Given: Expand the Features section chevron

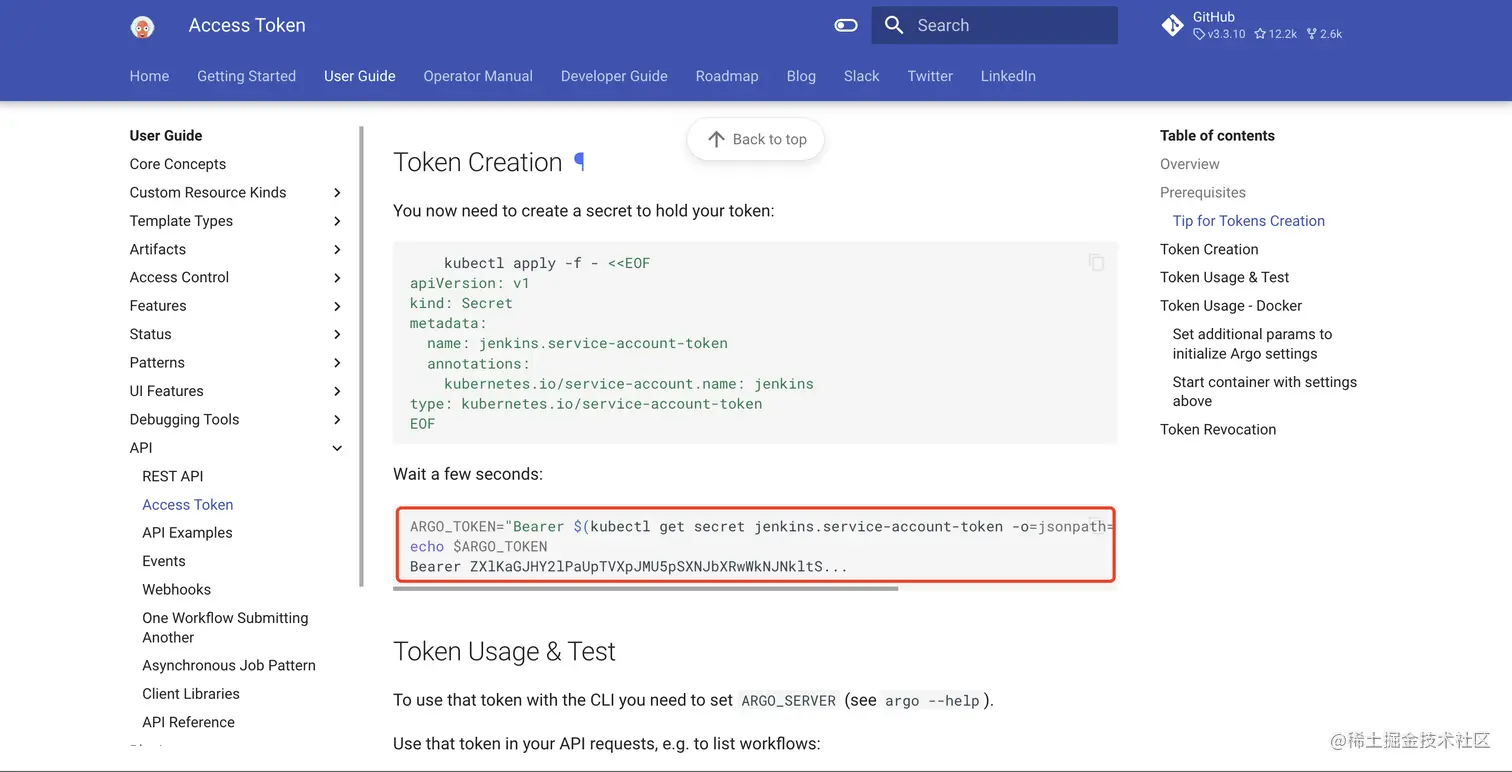Looking at the screenshot, I should pyautogui.click(x=337, y=306).
